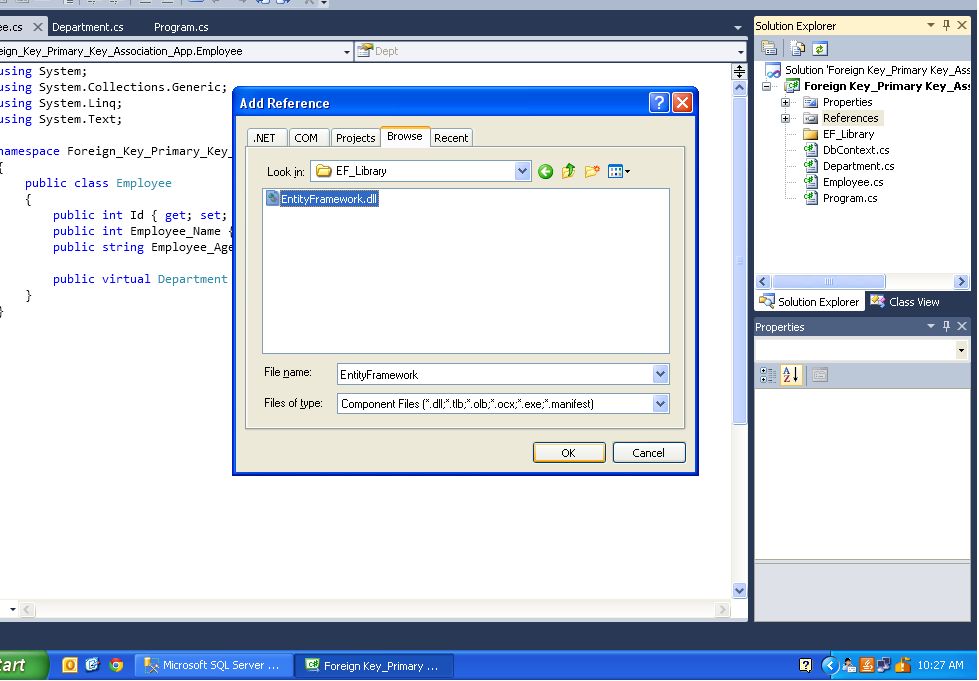Click the Outlook icon in quick launch
Viewport: 979px width, 681px height.
[x=69, y=665]
